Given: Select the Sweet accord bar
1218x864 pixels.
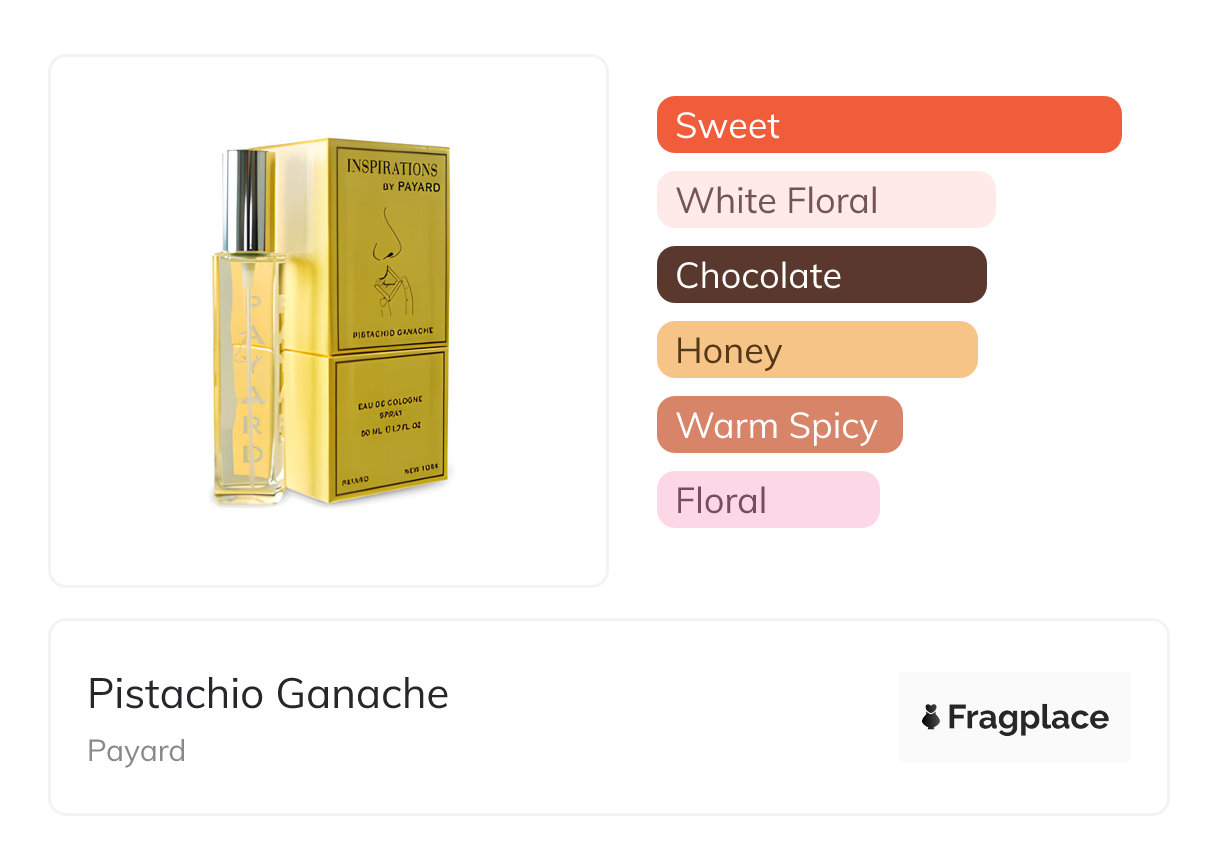Looking at the screenshot, I should click(888, 125).
